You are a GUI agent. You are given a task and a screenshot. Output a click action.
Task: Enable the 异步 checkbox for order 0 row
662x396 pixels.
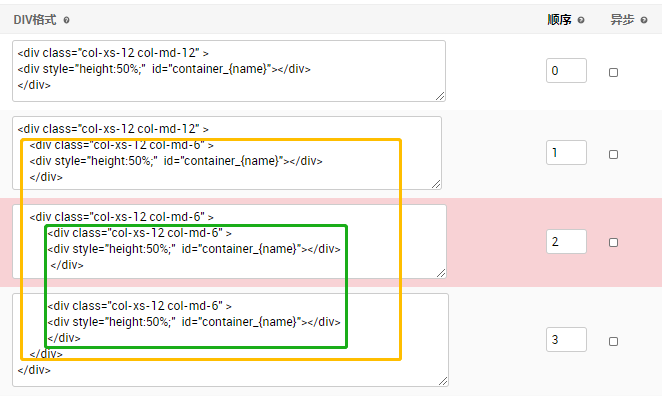613,73
